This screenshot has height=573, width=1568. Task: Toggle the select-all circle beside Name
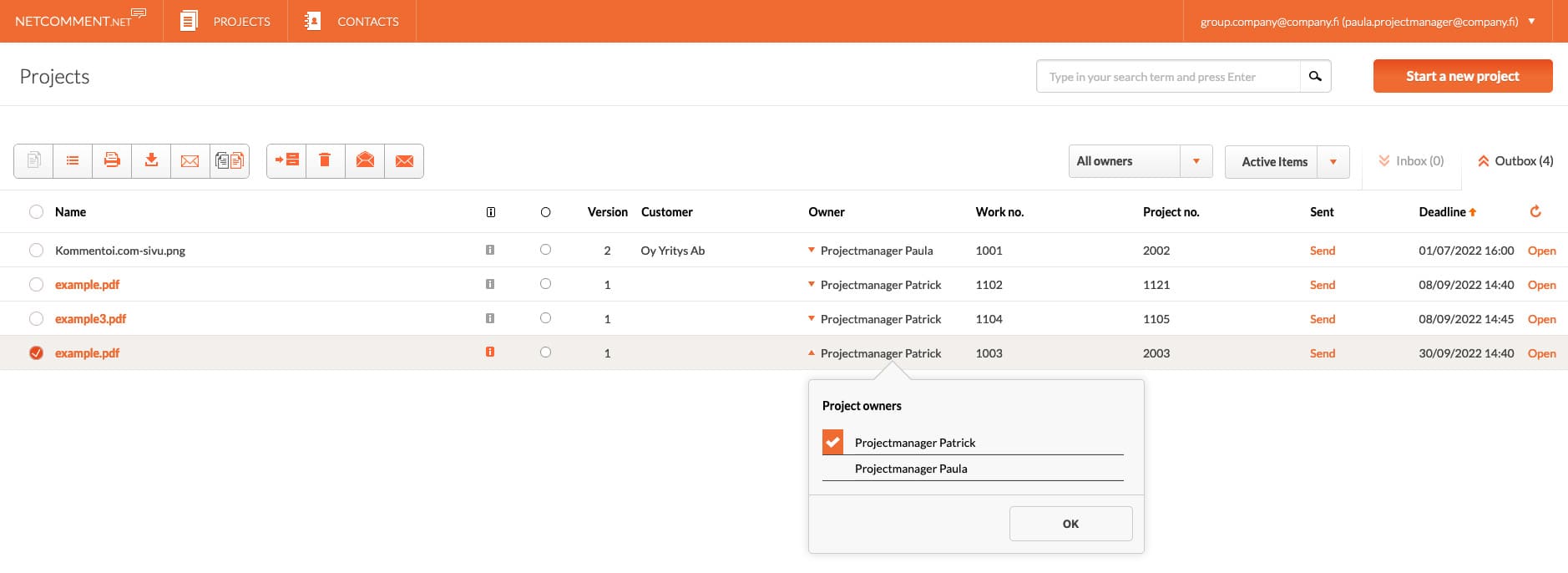tap(36, 211)
